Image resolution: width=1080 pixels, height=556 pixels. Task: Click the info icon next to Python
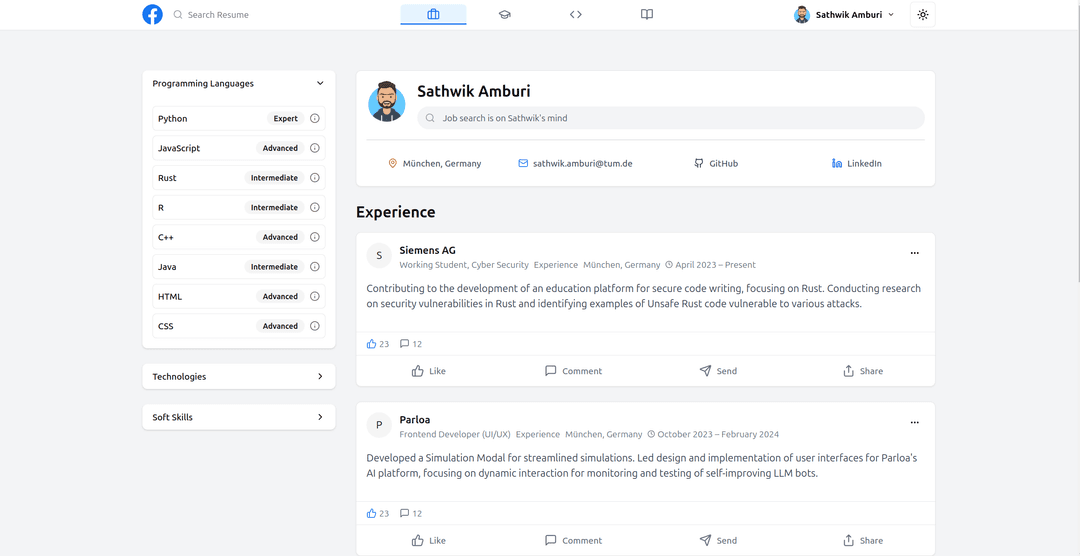[315, 119]
